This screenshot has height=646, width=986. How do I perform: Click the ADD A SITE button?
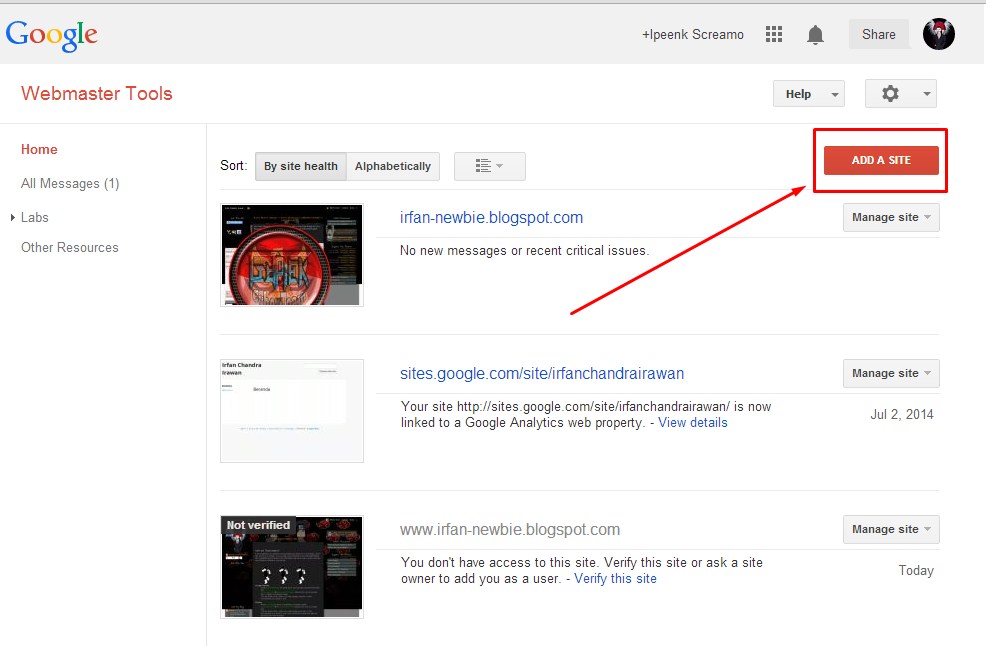(x=881, y=160)
